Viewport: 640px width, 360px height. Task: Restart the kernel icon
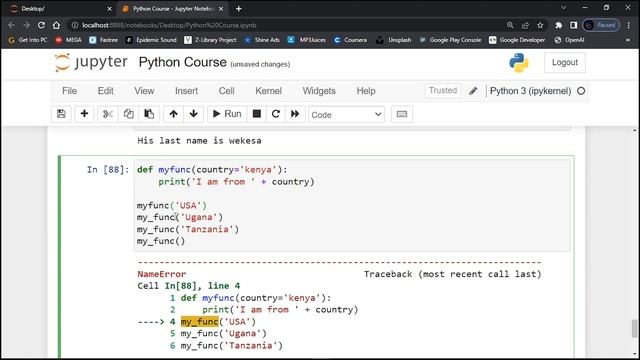click(x=276, y=114)
